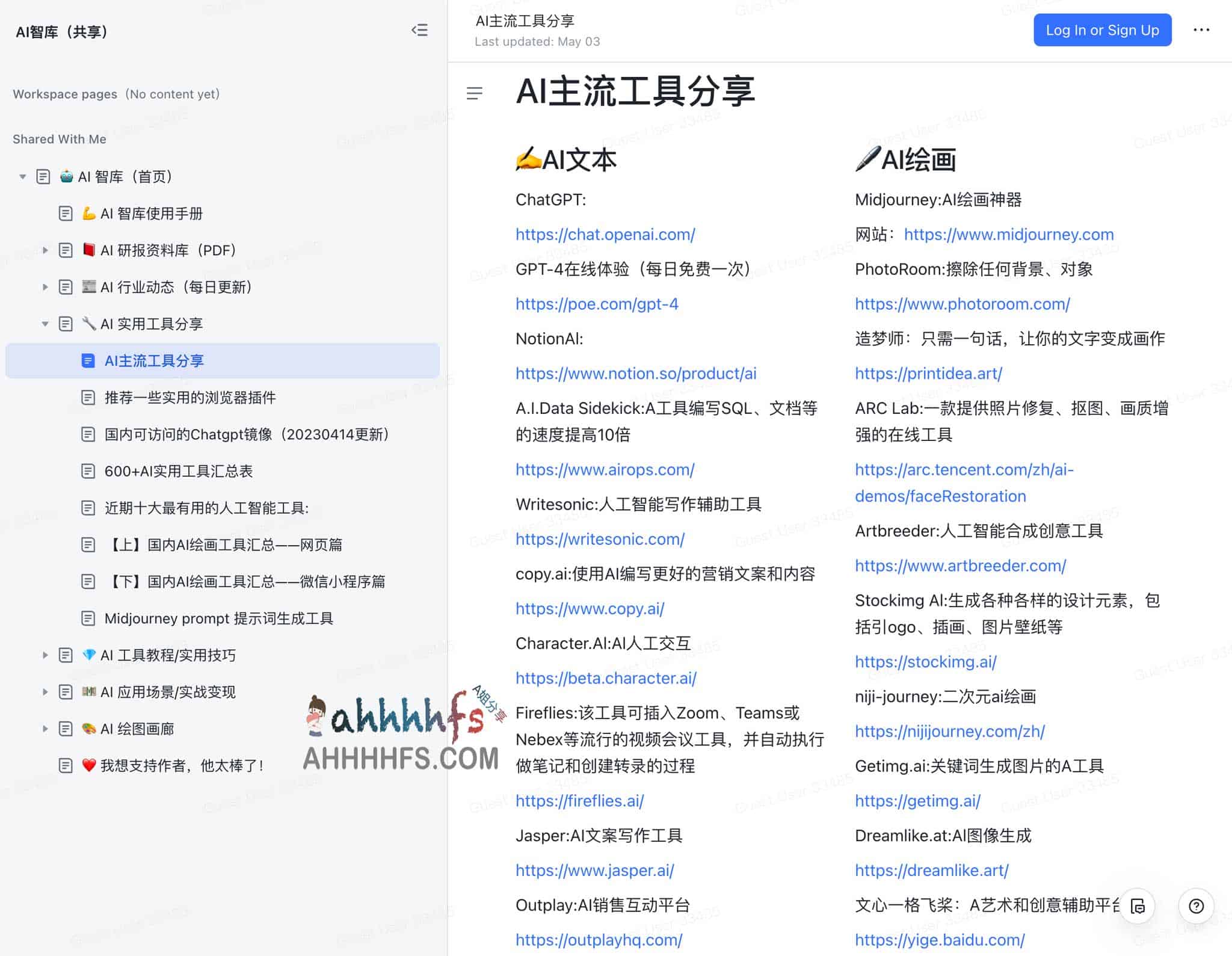
Task: Open the help question-mark icon at bottom right
Action: click(x=1196, y=905)
